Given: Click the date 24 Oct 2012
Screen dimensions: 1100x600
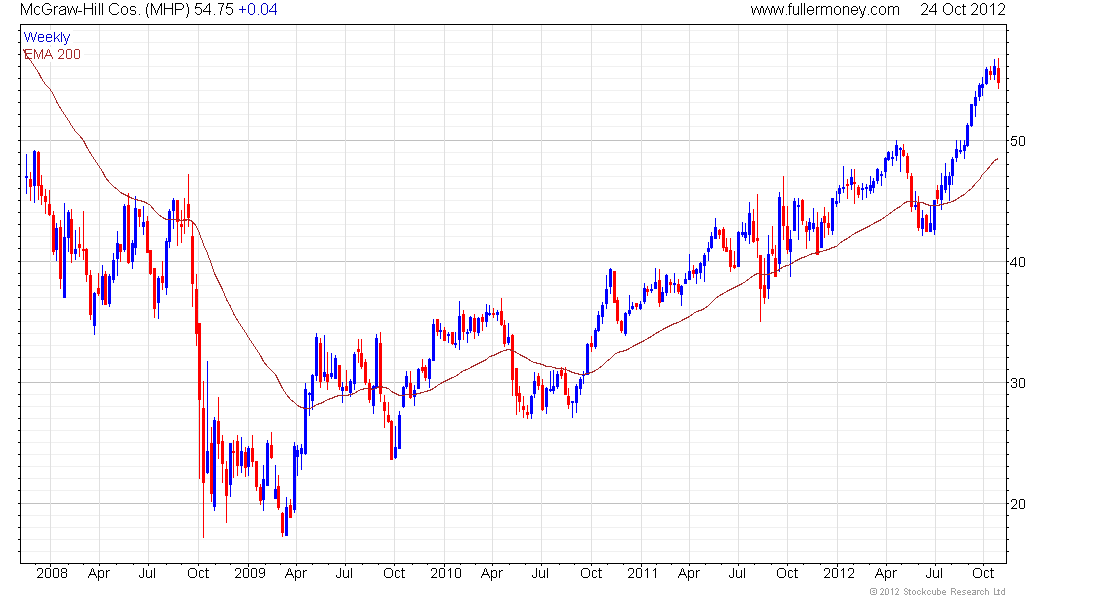Looking at the screenshot, I should tap(962, 10).
